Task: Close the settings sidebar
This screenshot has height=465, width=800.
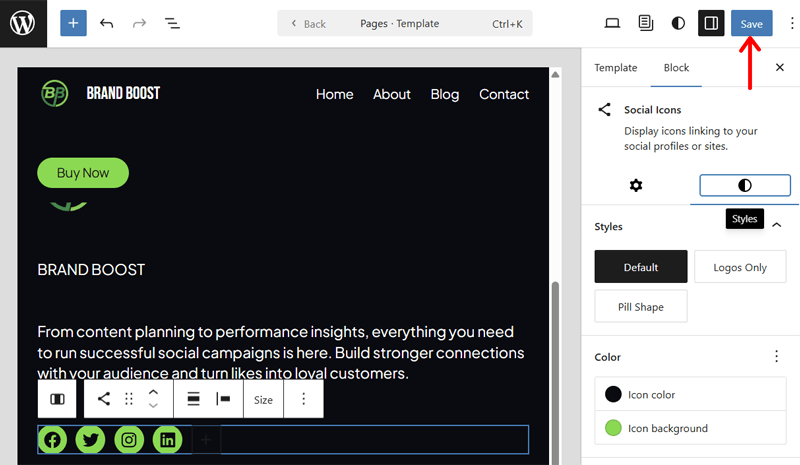Action: click(x=780, y=67)
